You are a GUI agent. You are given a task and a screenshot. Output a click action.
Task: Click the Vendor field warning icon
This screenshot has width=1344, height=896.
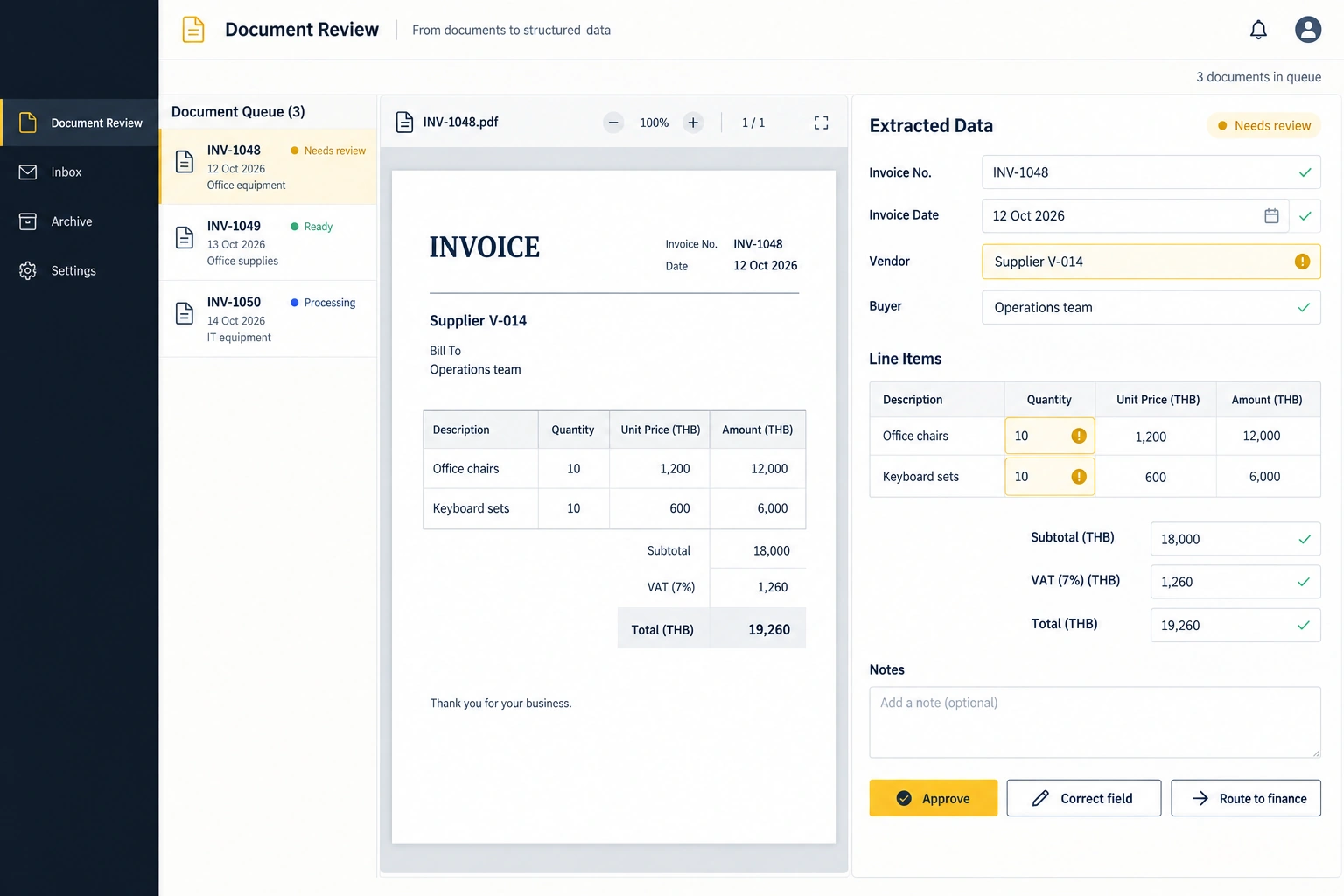1302,262
